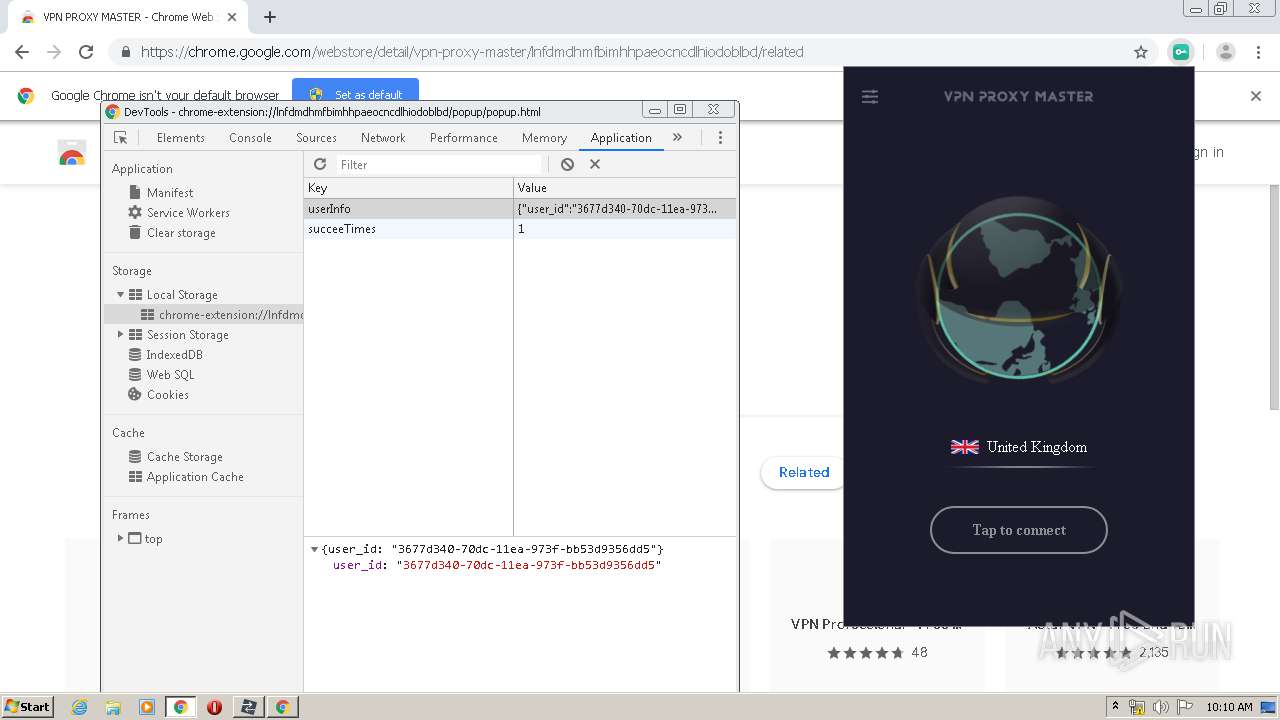
Task: Switch to the Performance tab in DevTools
Action: (464, 138)
